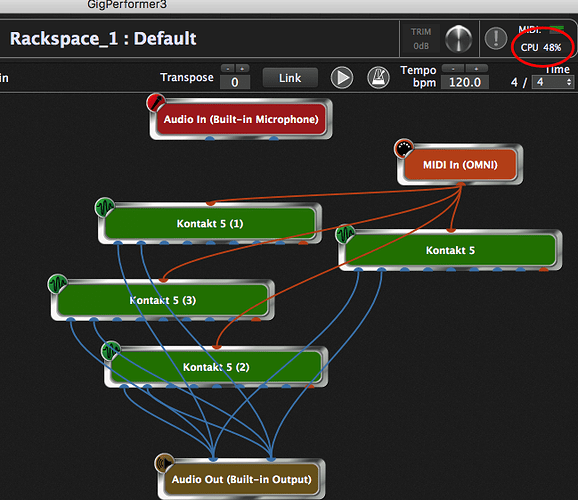Click the MIDI activity indicator
The height and width of the screenshot is (500, 578).
(x=556, y=30)
